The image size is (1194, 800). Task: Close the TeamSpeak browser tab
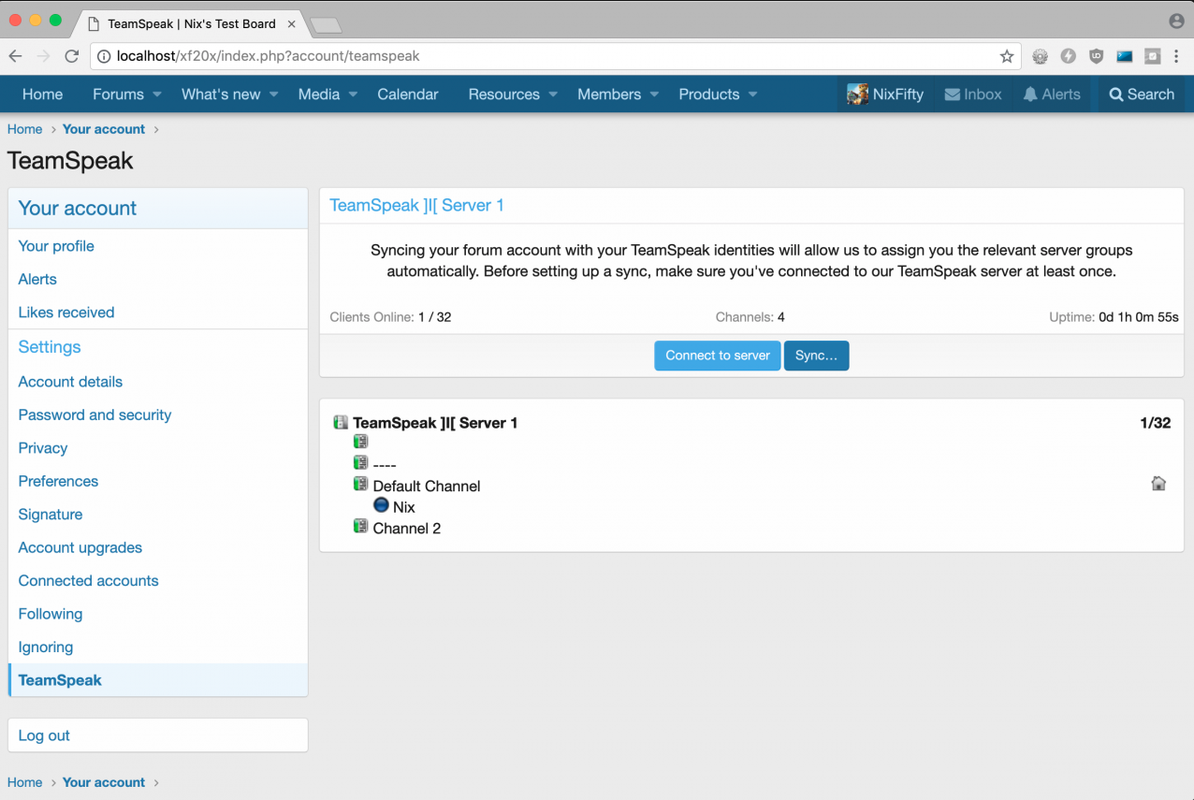[291, 24]
